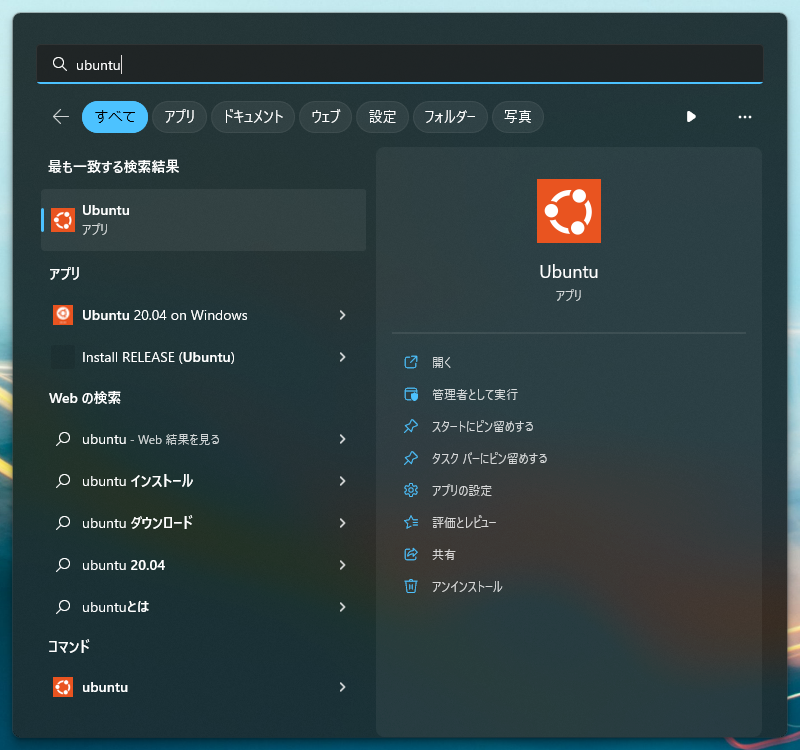The image size is (800, 750).
Task: Click the 共有 share icon
Action: click(411, 554)
